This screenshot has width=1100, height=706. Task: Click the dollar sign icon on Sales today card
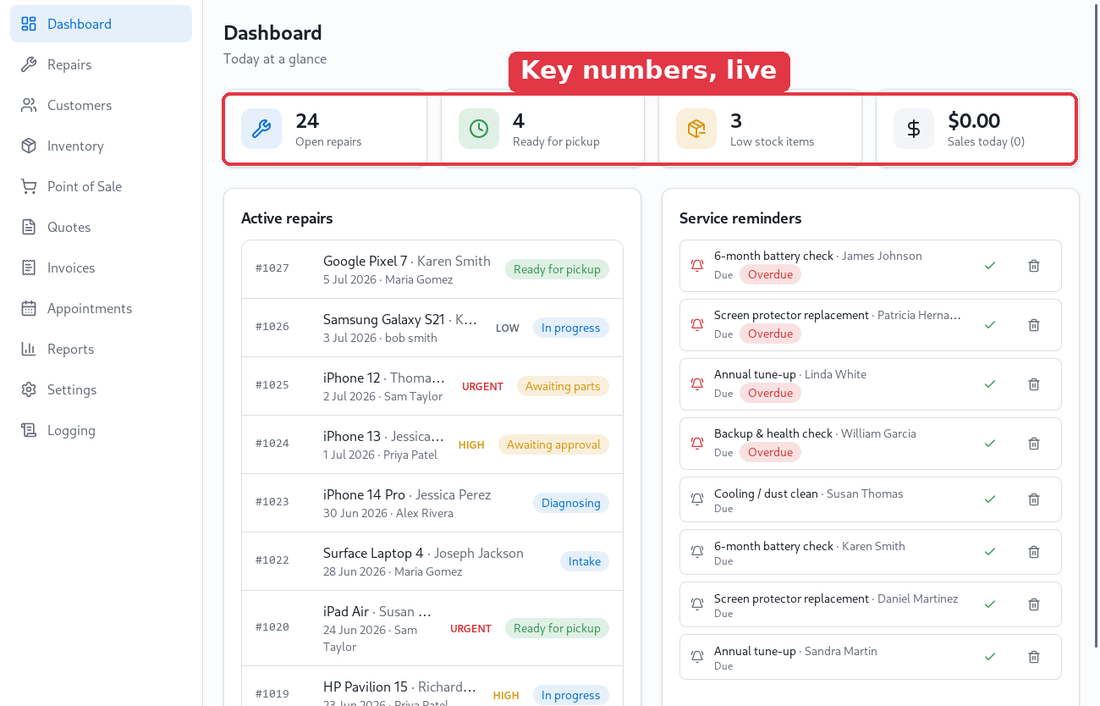[x=913, y=129]
